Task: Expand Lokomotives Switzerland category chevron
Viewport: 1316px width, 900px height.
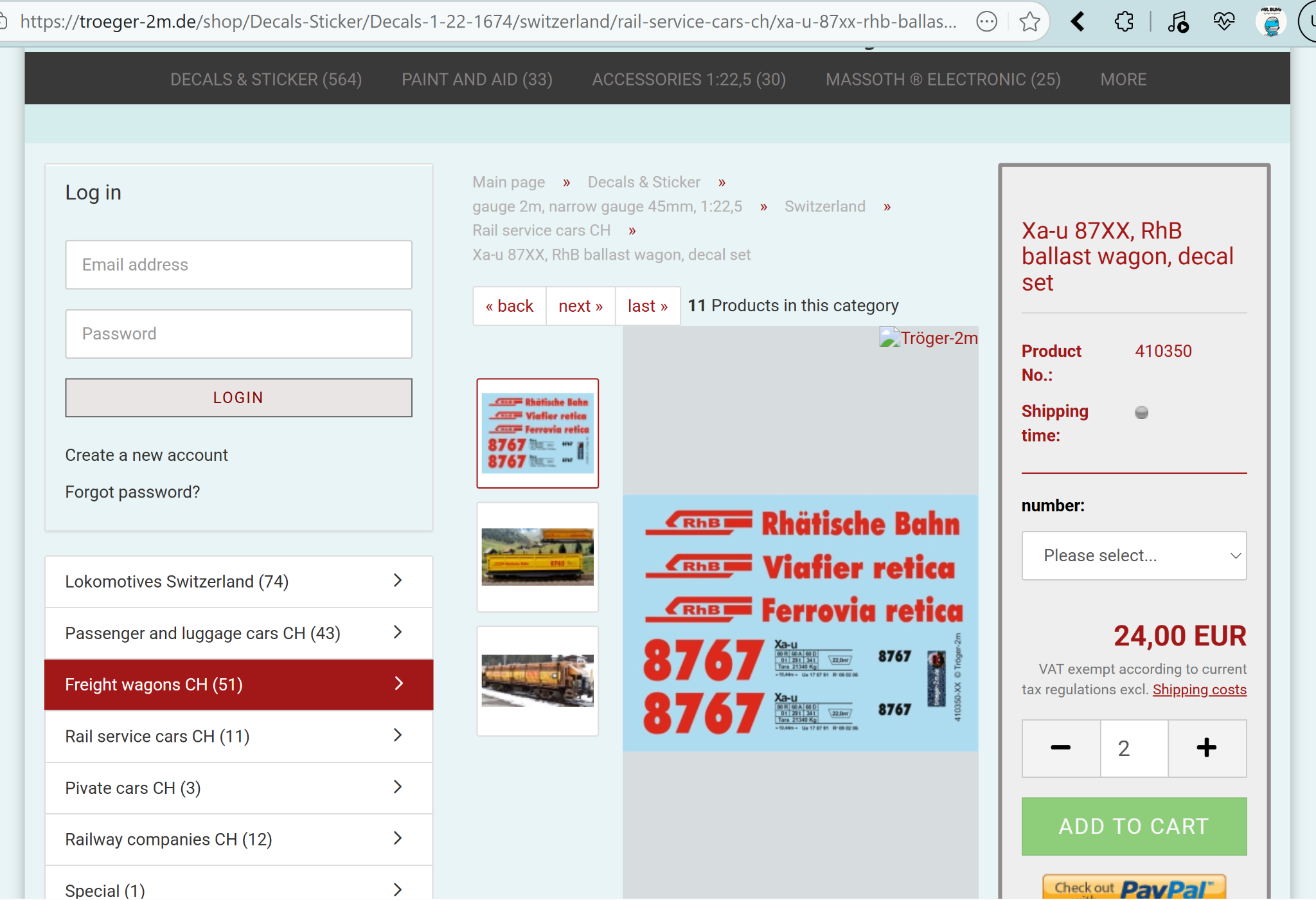Action: click(398, 580)
